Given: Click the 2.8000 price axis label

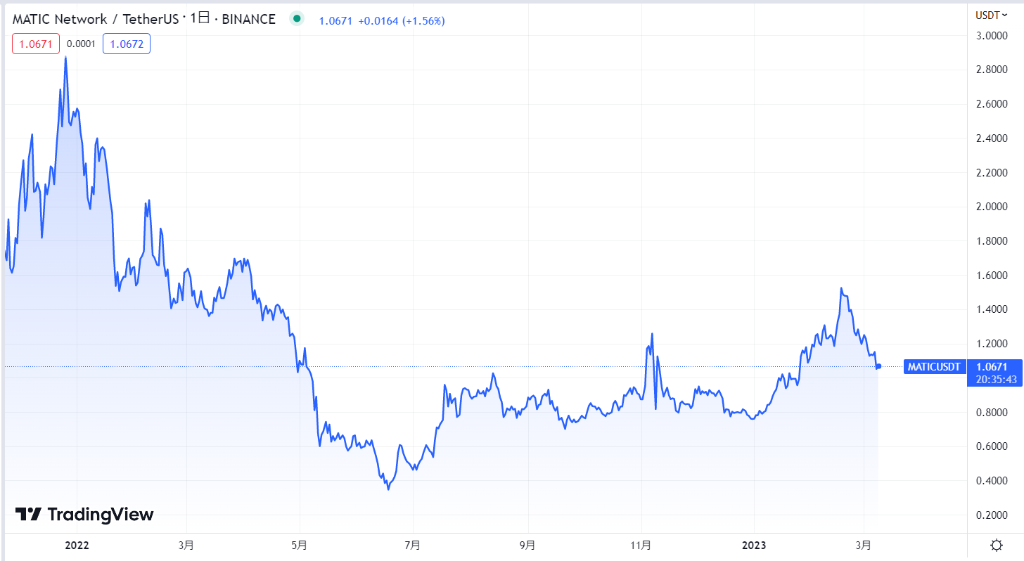Looking at the screenshot, I should (x=991, y=70).
